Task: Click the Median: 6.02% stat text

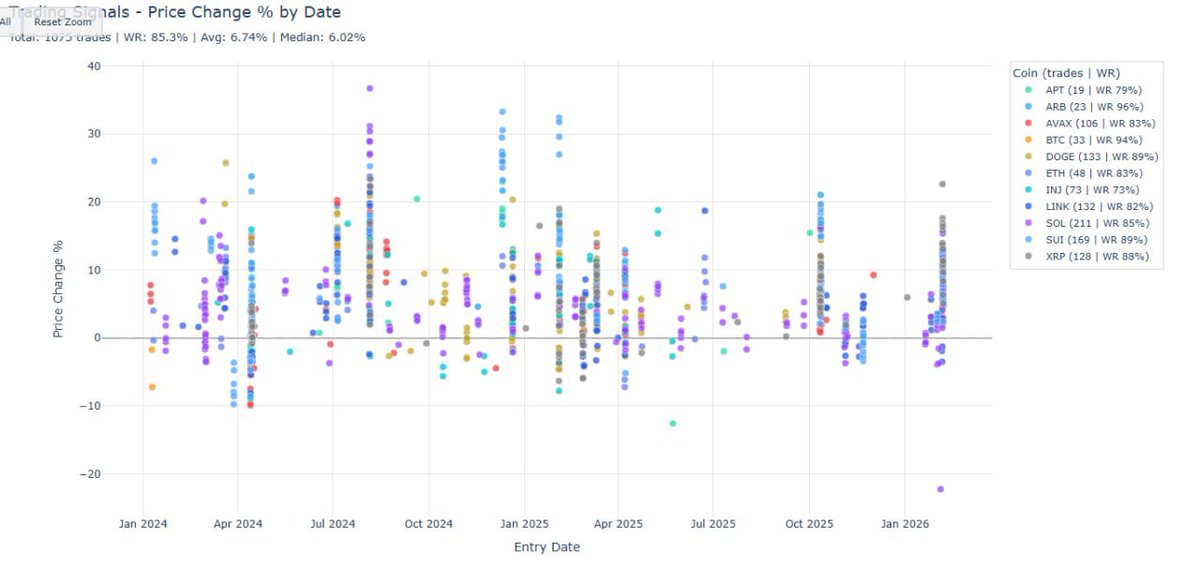Action: [x=318, y=38]
